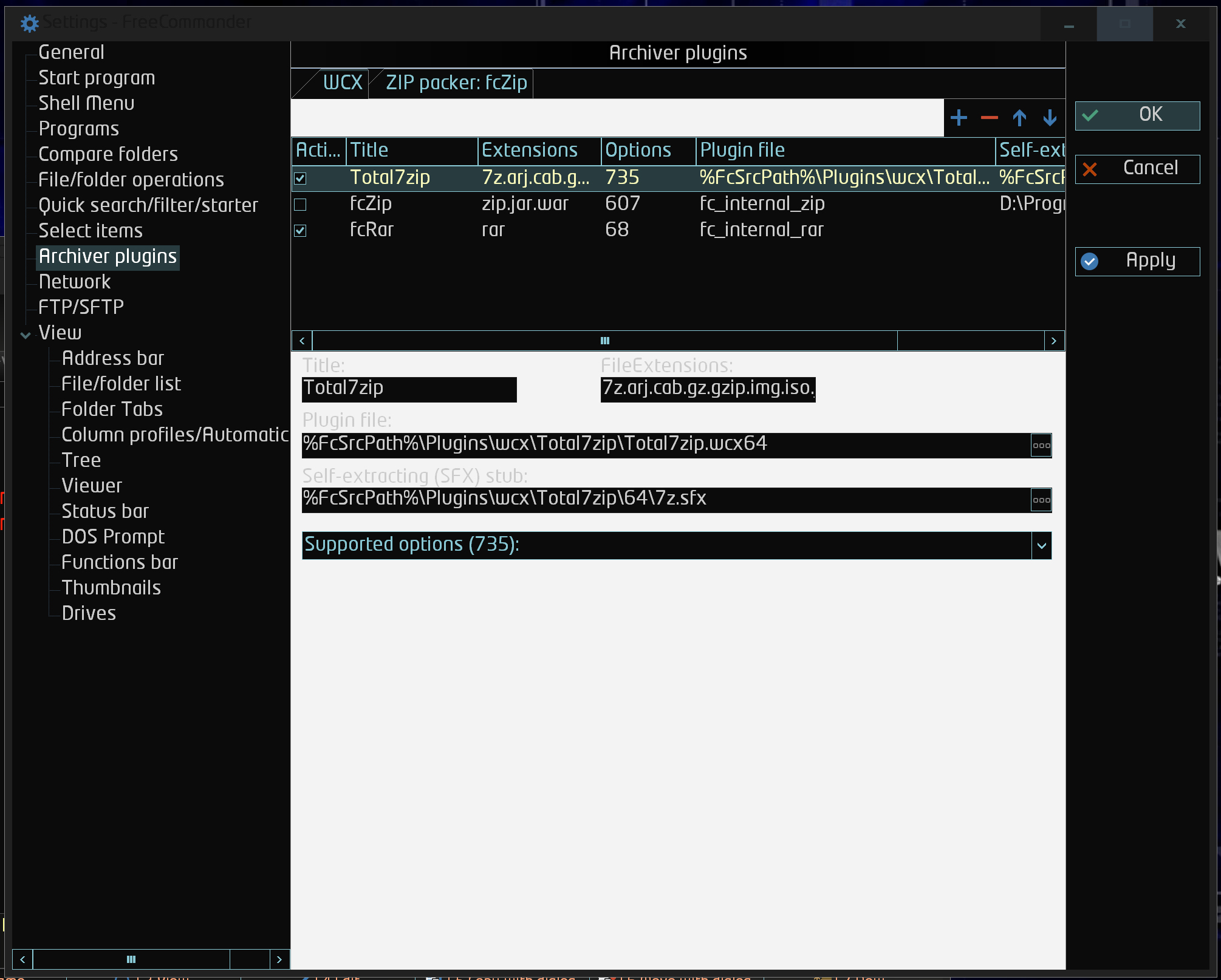Move plugin up with up arrow icon
The height and width of the screenshot is (980, 1221).
[x=1019, y=117]
